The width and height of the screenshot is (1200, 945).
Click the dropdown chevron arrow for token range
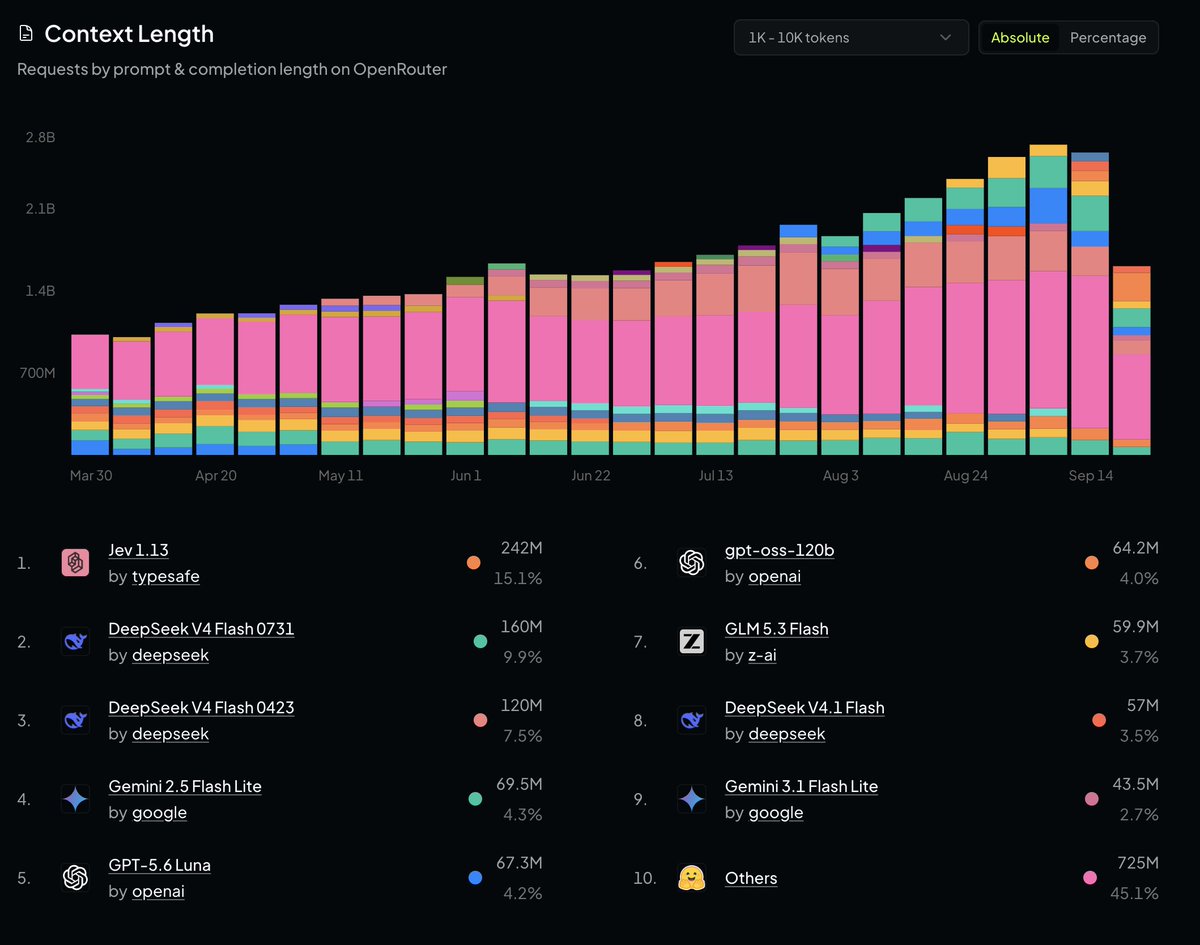[x=946, y=38]
